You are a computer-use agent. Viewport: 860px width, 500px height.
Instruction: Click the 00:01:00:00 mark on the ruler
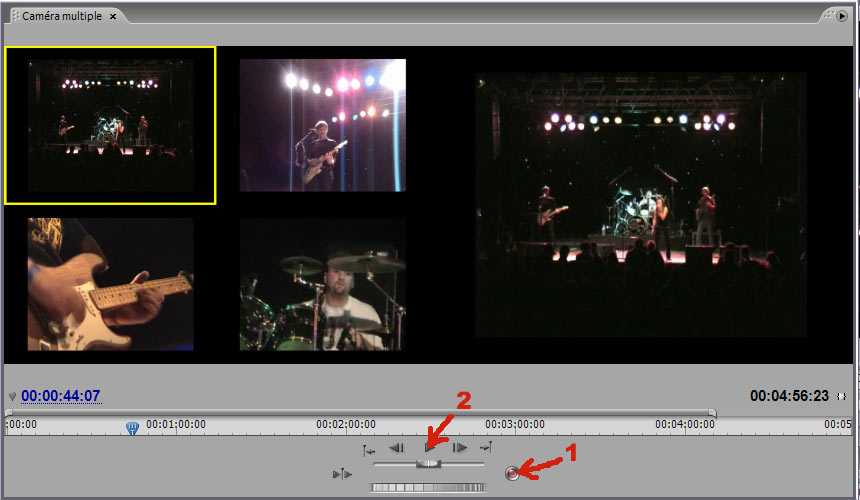176,424
